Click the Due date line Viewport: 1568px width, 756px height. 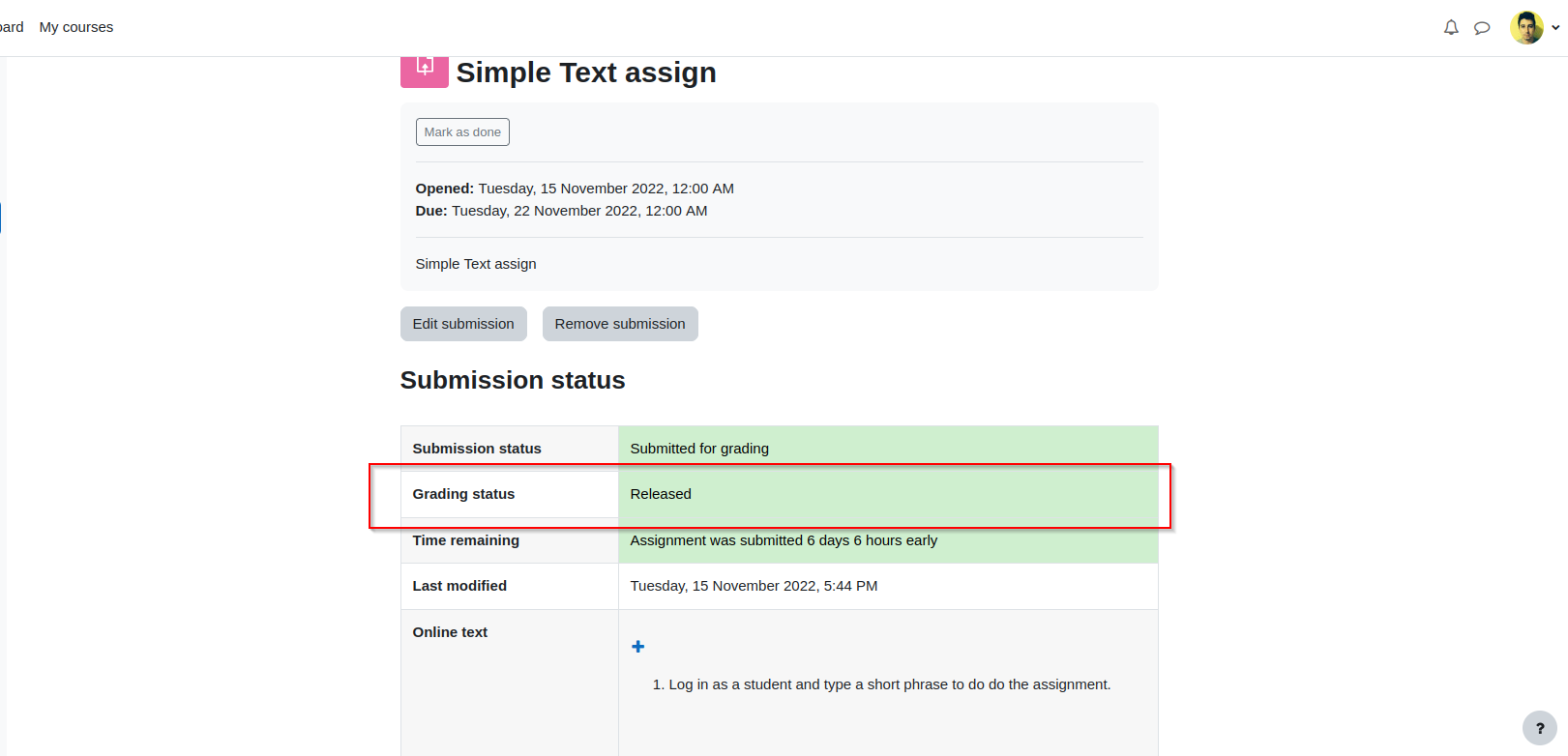(x=561, y=211)
